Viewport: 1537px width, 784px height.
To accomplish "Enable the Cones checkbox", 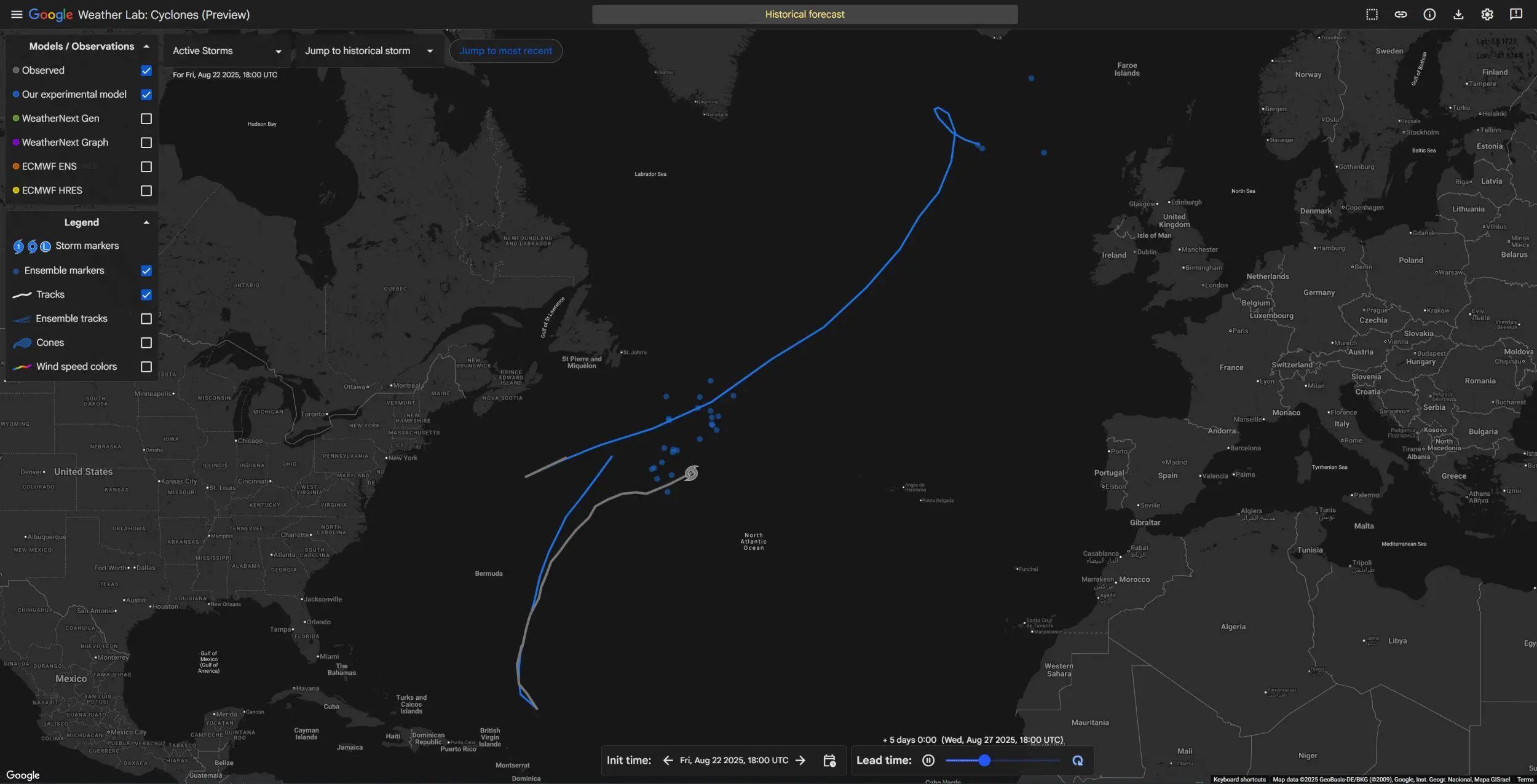I will click(146, 343).
